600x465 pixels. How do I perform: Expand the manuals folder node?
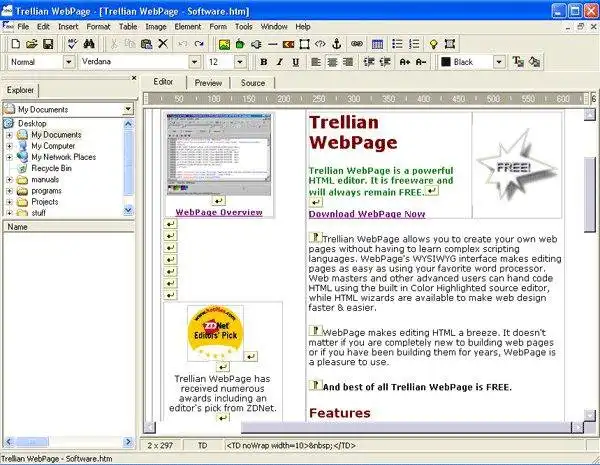coord(10,179)
